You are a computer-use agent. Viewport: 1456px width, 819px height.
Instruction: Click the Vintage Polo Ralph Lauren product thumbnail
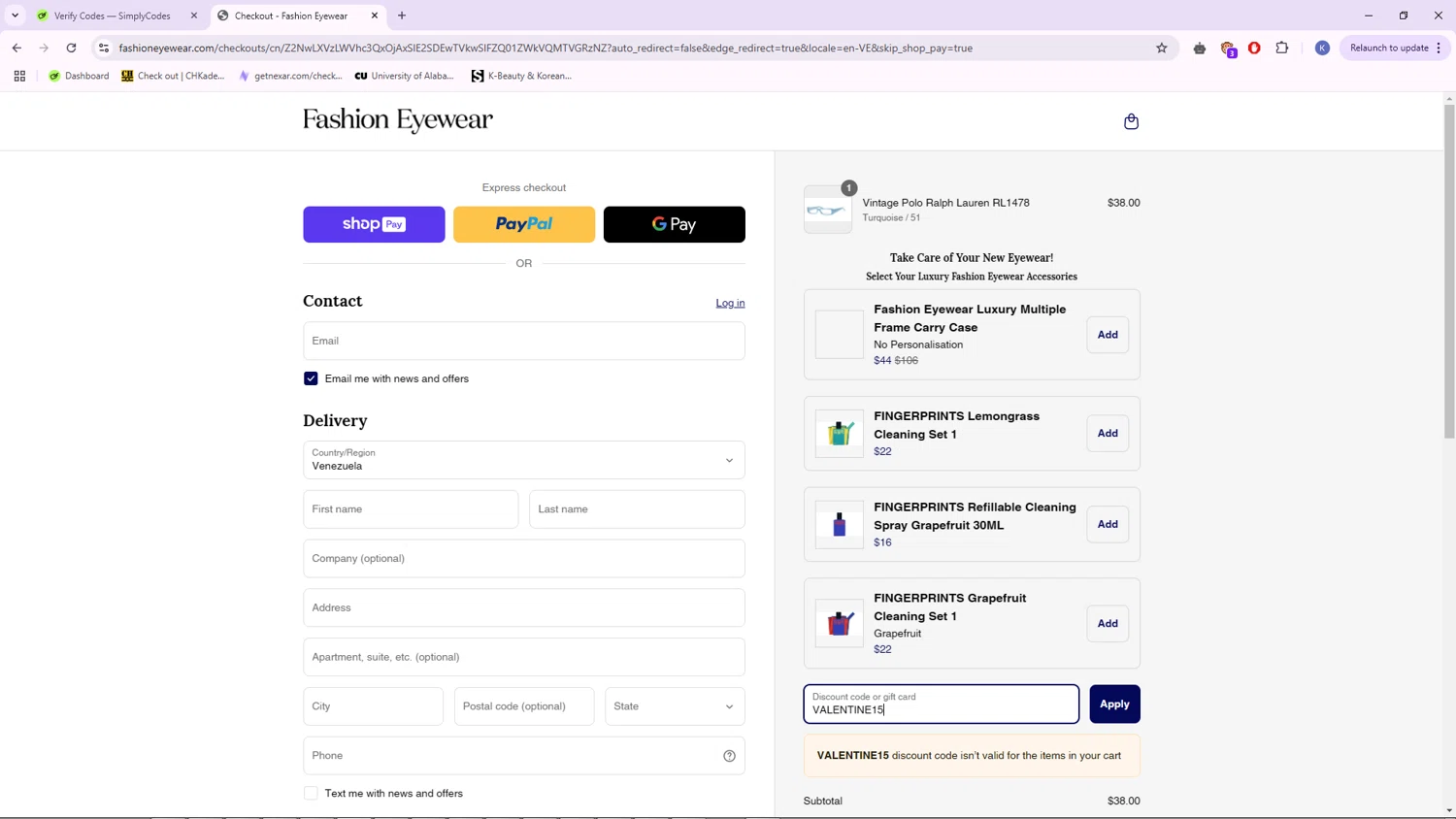coord(828,210)
